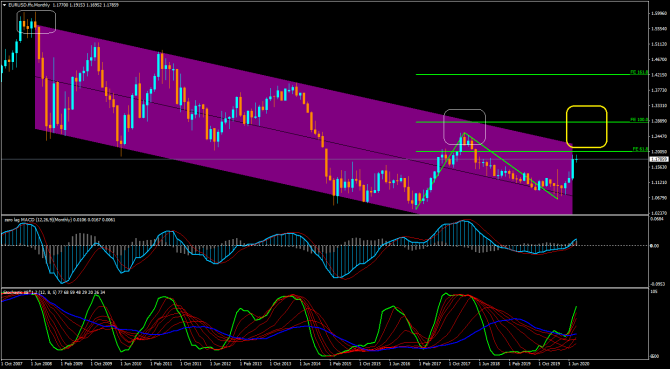The image size is (670, 369).
Task: Click the MACD zero level 0.00 label
Action: click(654, 246)
